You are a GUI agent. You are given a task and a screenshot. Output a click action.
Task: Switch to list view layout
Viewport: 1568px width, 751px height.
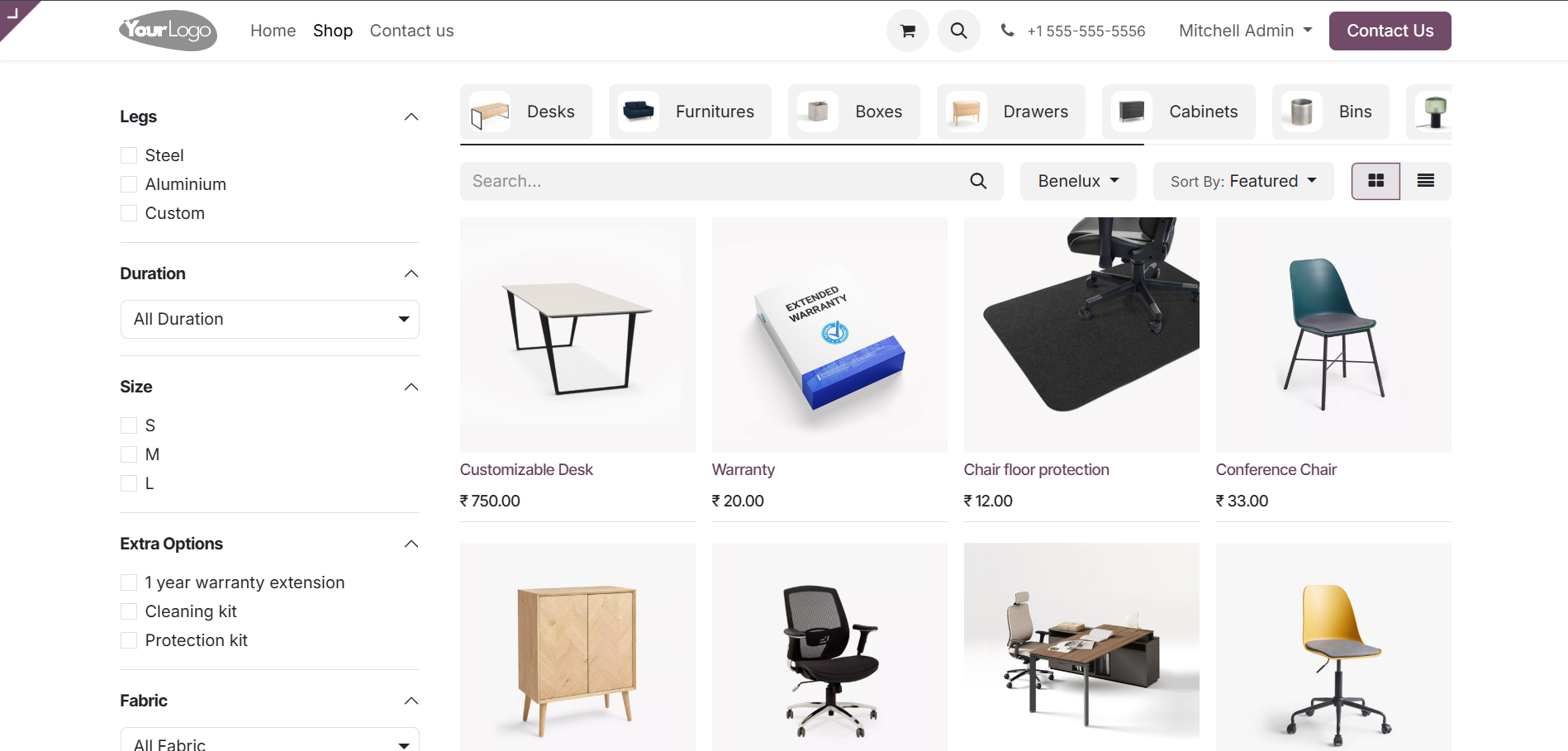click(x=1426, y=181)
